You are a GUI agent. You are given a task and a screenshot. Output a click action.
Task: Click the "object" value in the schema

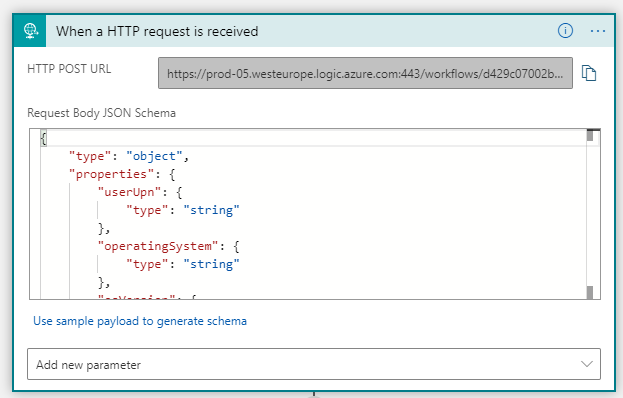click(x=154, y=156)
